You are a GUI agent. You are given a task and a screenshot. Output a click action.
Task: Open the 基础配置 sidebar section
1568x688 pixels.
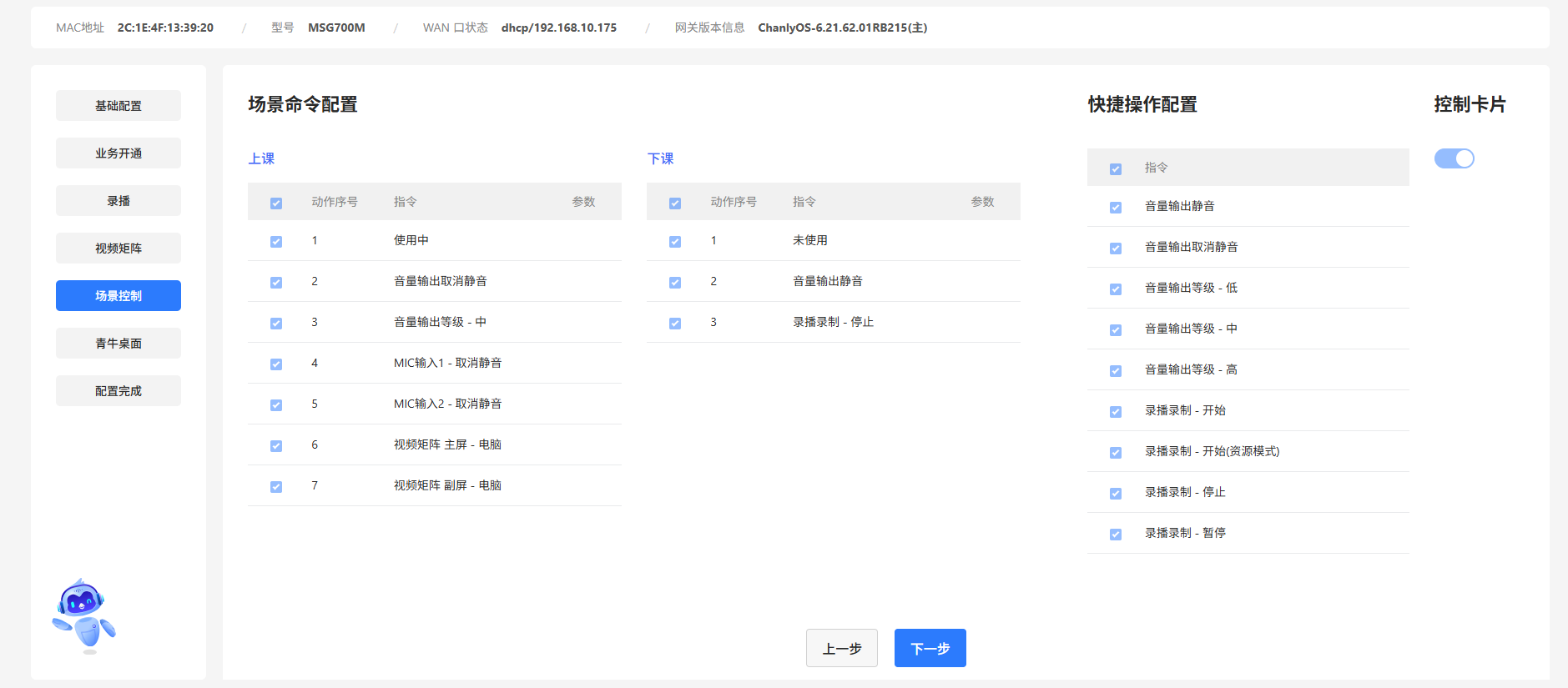[118, 106]
